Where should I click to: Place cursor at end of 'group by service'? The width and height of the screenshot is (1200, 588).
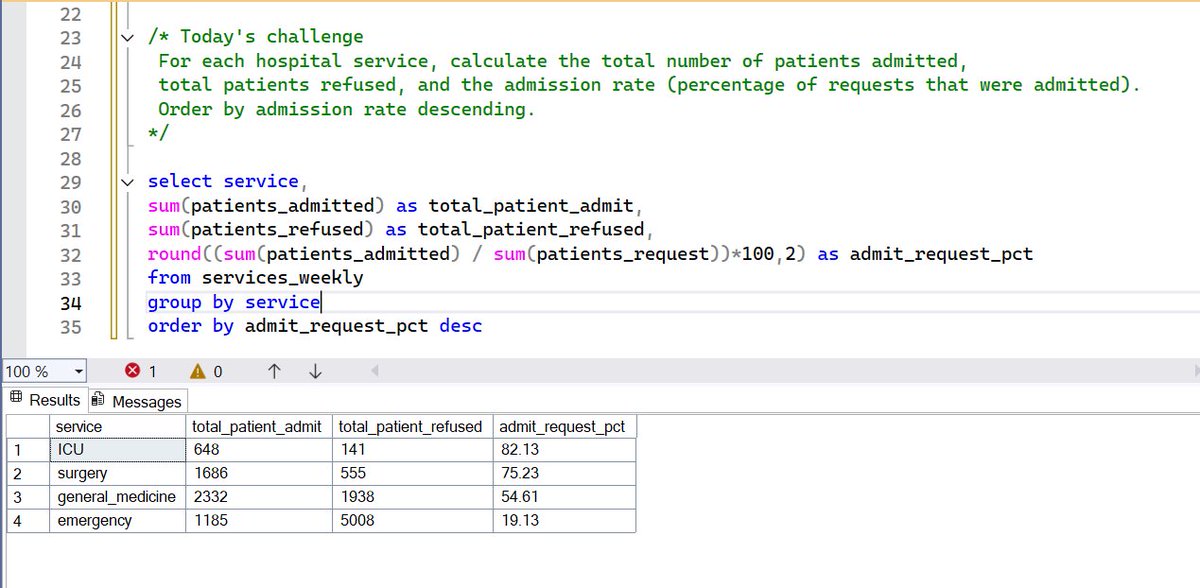coord(321,303)
